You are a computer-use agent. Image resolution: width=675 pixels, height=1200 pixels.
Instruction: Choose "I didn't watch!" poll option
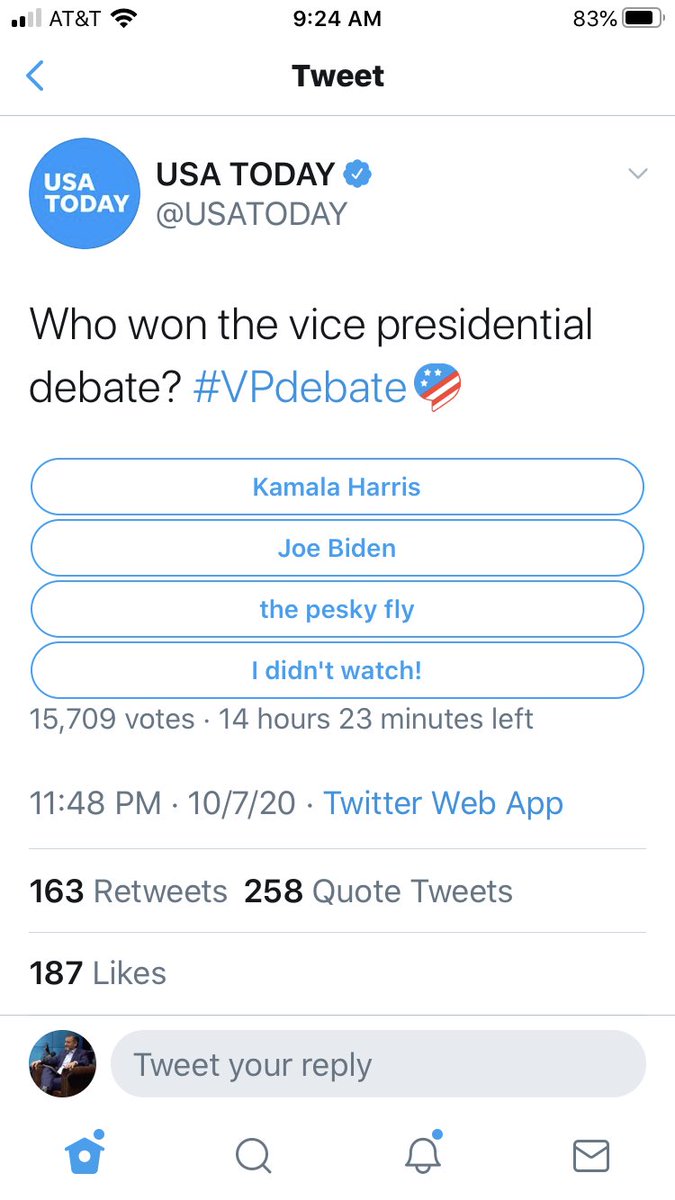(x=337, y=670)
